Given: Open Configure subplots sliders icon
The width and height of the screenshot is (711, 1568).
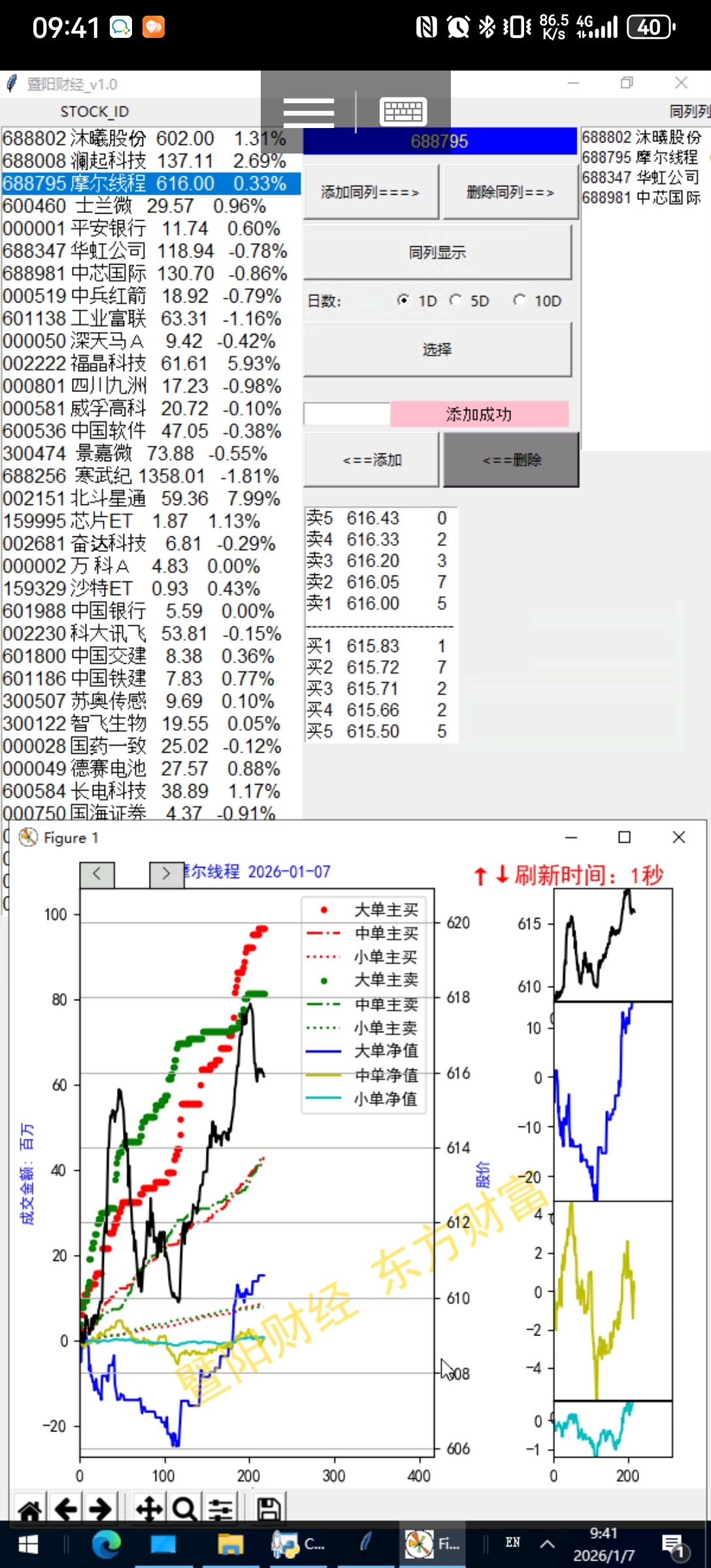Looking at the screenshot, I should point(221,1509).
